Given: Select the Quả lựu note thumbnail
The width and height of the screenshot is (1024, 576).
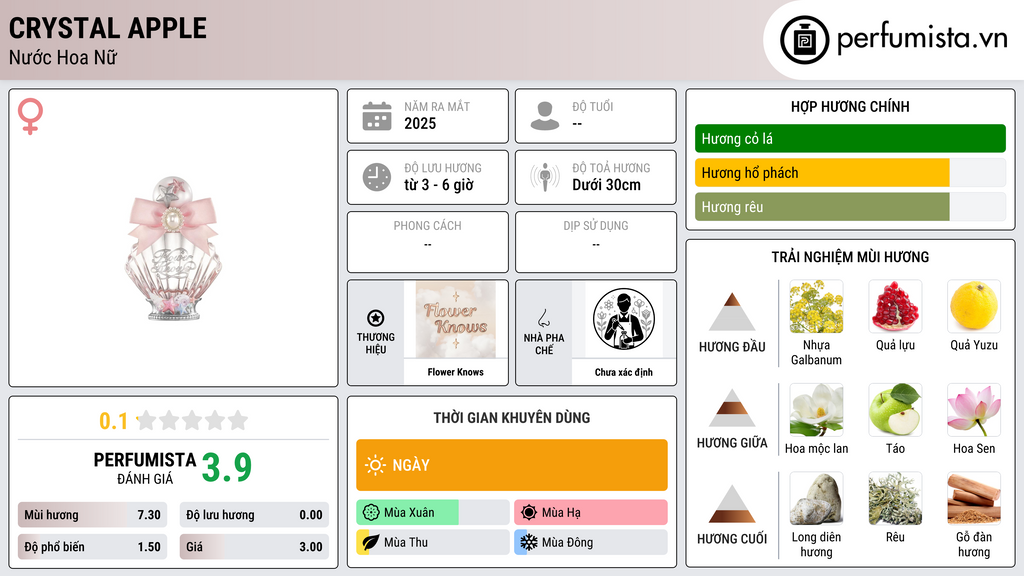Looking at the screenshot, I should click(x=895, y=306).
